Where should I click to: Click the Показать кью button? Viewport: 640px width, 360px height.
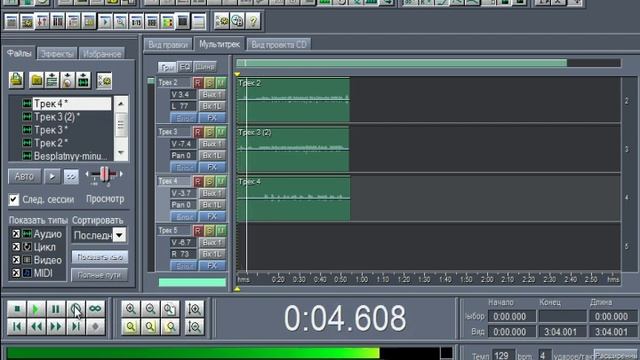point(100,257)
